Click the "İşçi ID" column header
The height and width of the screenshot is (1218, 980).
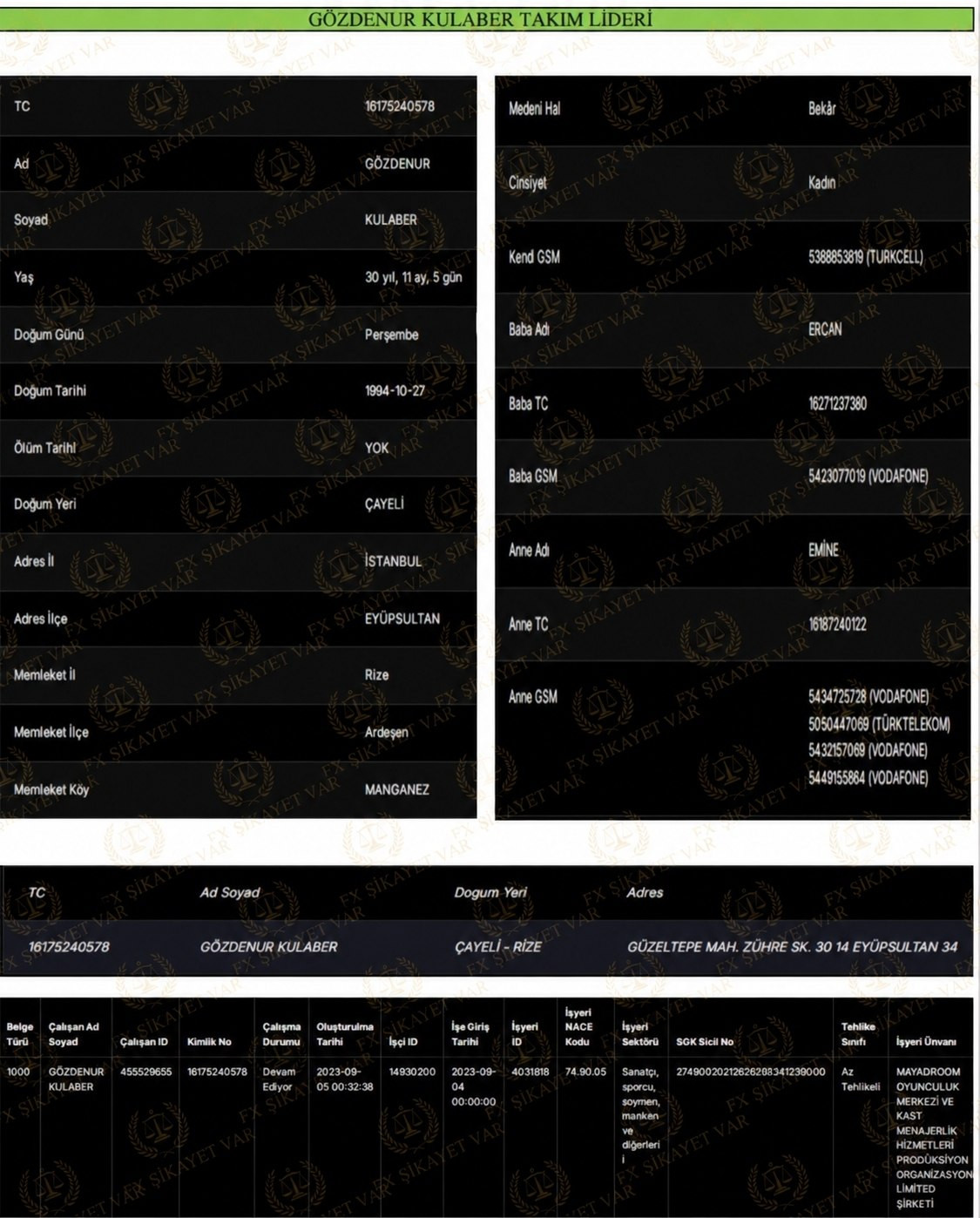pyautogui.click(x=403, y=1041)
